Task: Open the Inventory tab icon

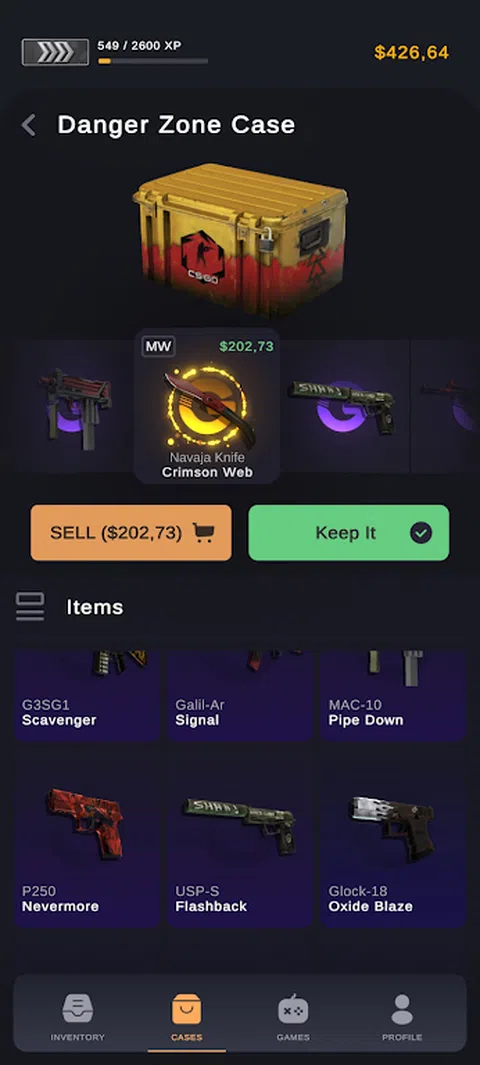Action: [x=77, y=1009]
